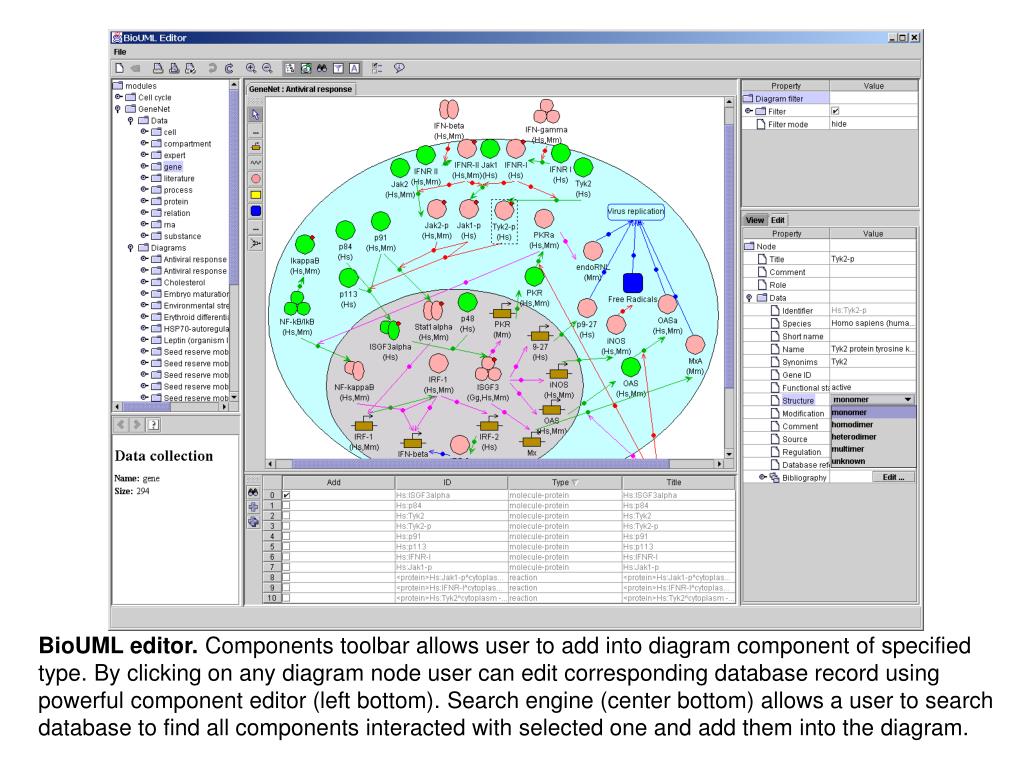
Task: Click the binoculars icon beside the results table
Action: coord(253,492)
